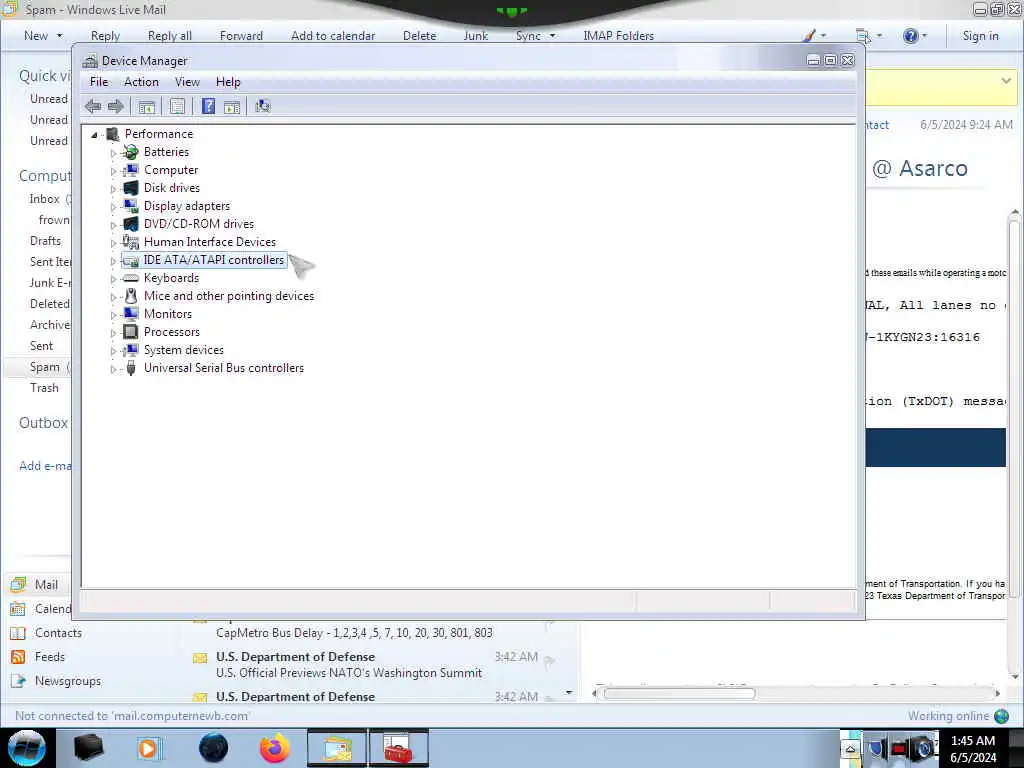Screen dimensions: 1024x768
Task: Switch to Newsgroups in Windows Live Mail
Action: click(68, 681)
